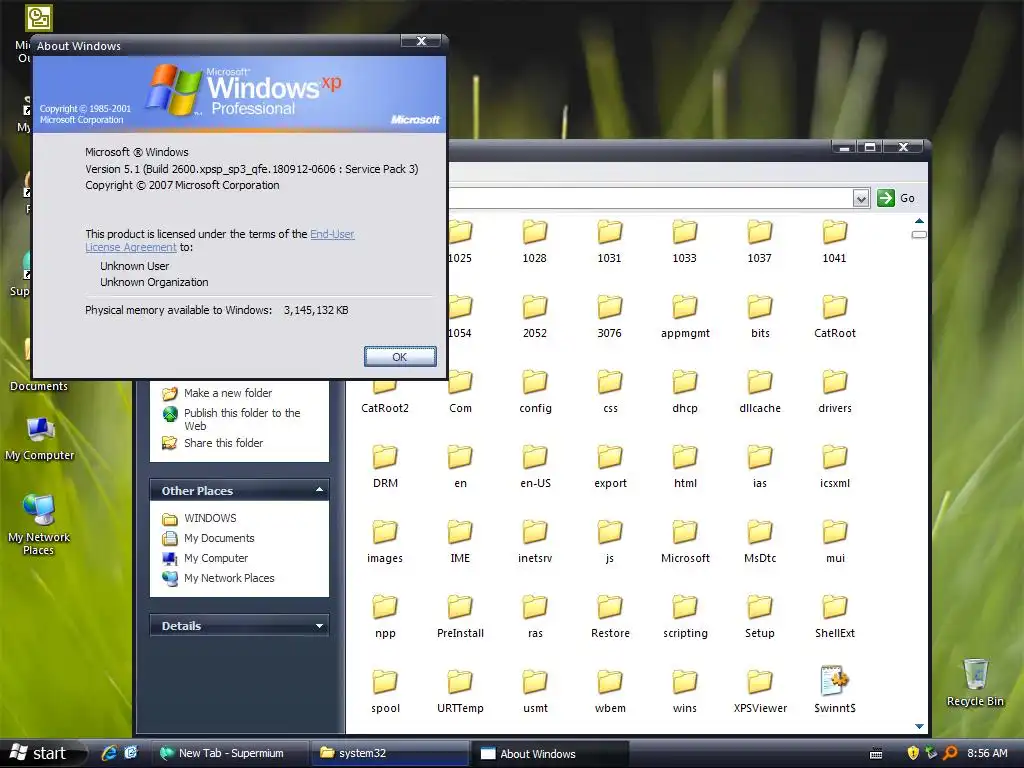Click the Go button in Explorer
Image resolution: width=1024 pixels, height=768 pixels.
click(x=896, y=198)
